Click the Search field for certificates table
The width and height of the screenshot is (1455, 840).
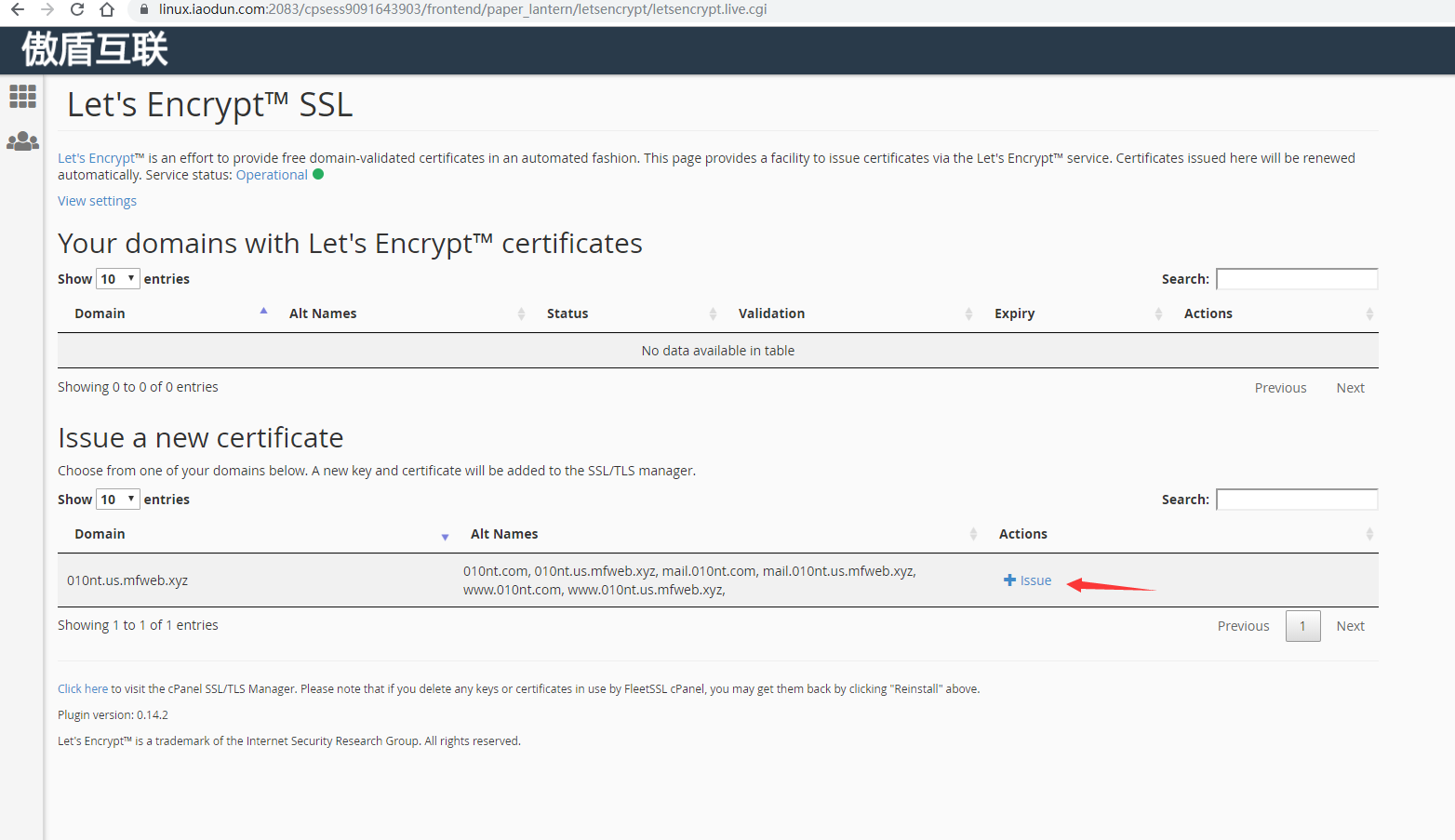[1296, 279]
